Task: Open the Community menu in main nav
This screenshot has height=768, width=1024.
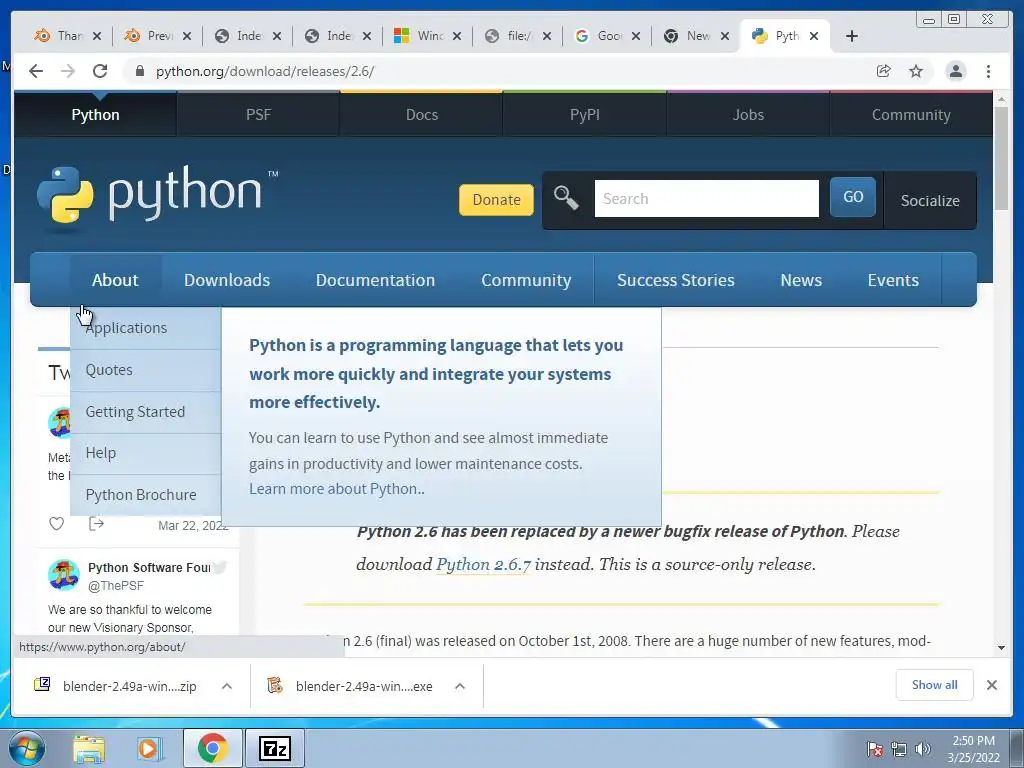Action: tap(526, 280)
